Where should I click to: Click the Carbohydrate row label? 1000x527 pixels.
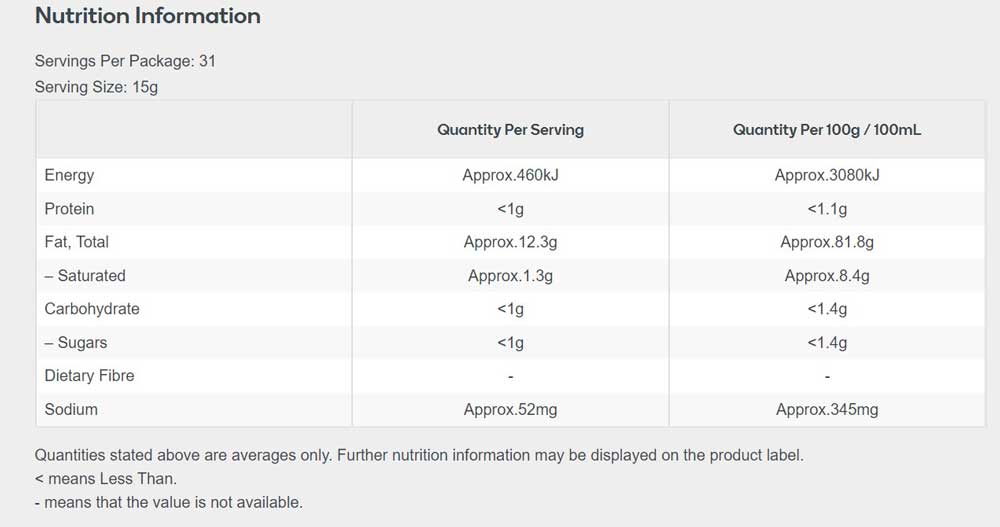coord(92,309)
